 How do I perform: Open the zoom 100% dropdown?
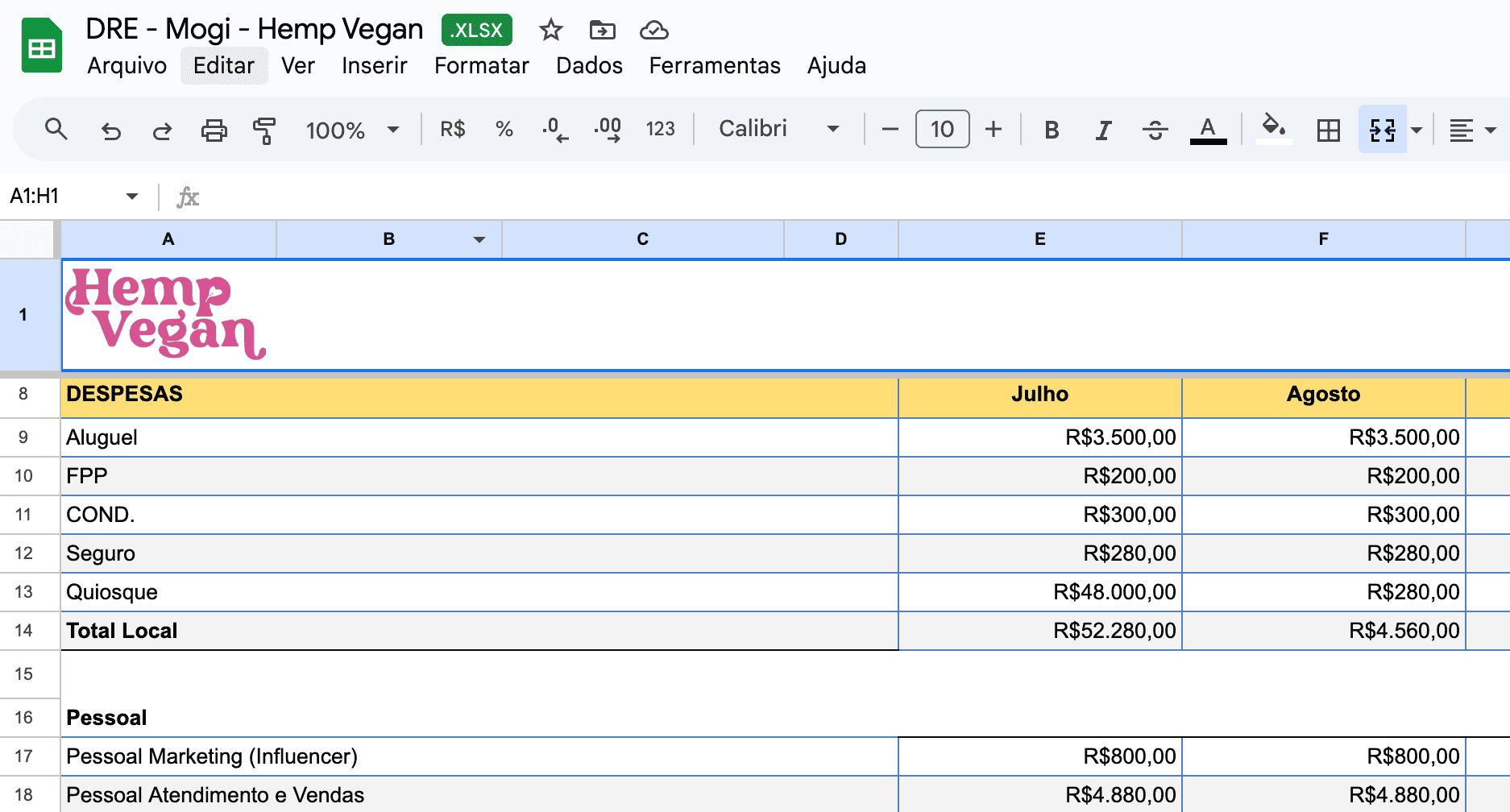(x=352, y=130)
